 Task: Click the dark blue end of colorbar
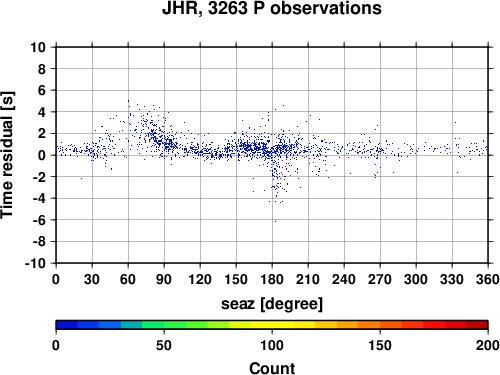coord(67,325)
